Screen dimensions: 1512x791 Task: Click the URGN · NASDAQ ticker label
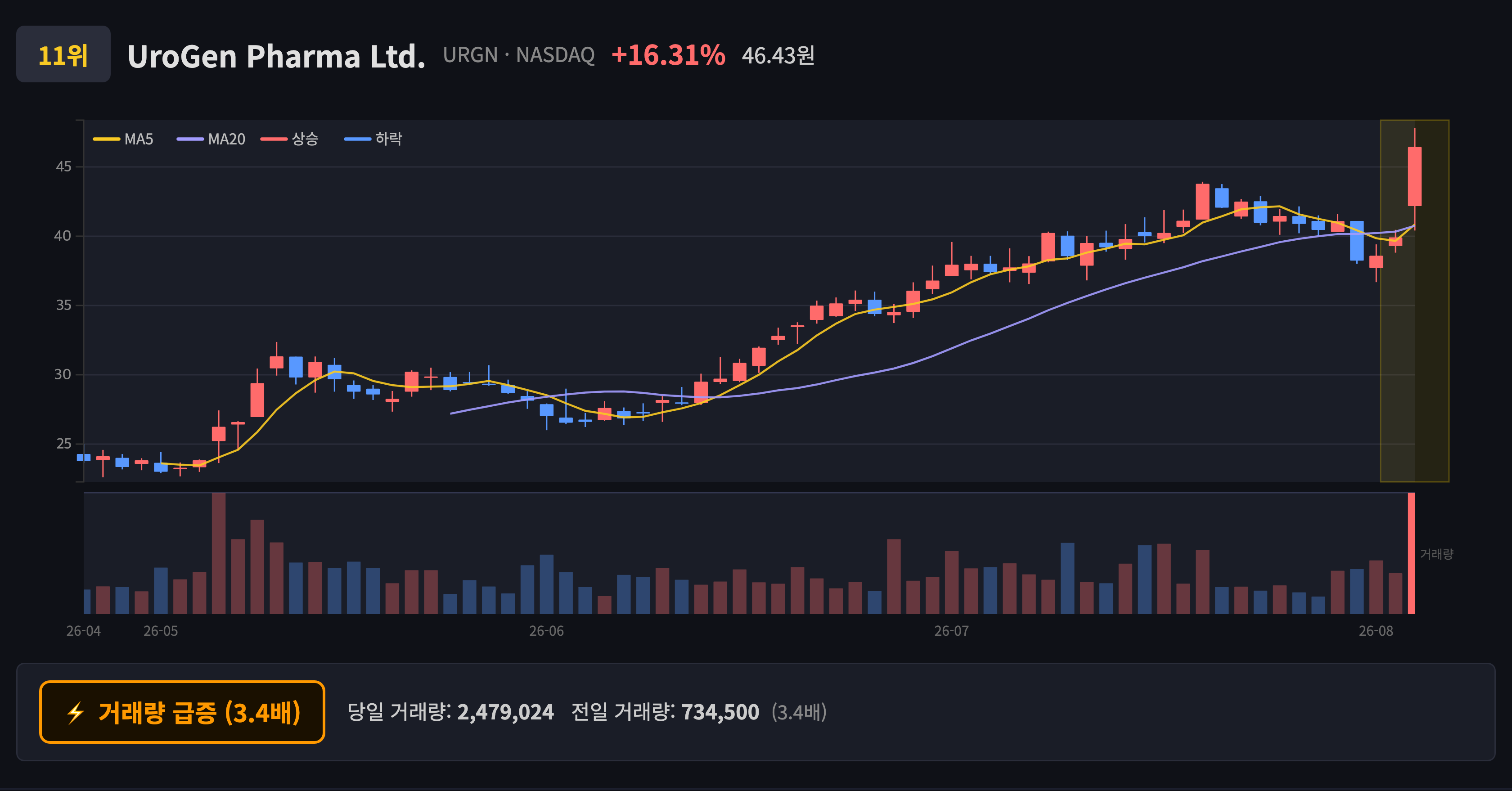(519, 54)
